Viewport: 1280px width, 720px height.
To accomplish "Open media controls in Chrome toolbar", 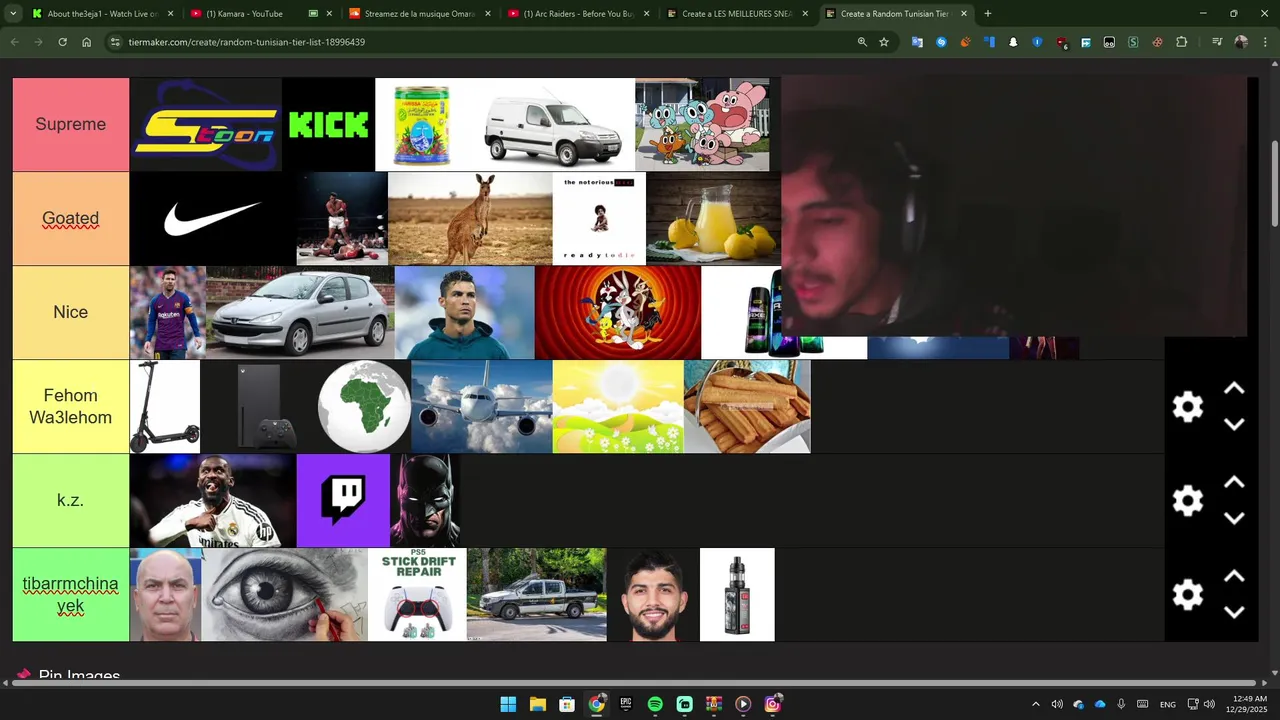I will coord(1217,42).
